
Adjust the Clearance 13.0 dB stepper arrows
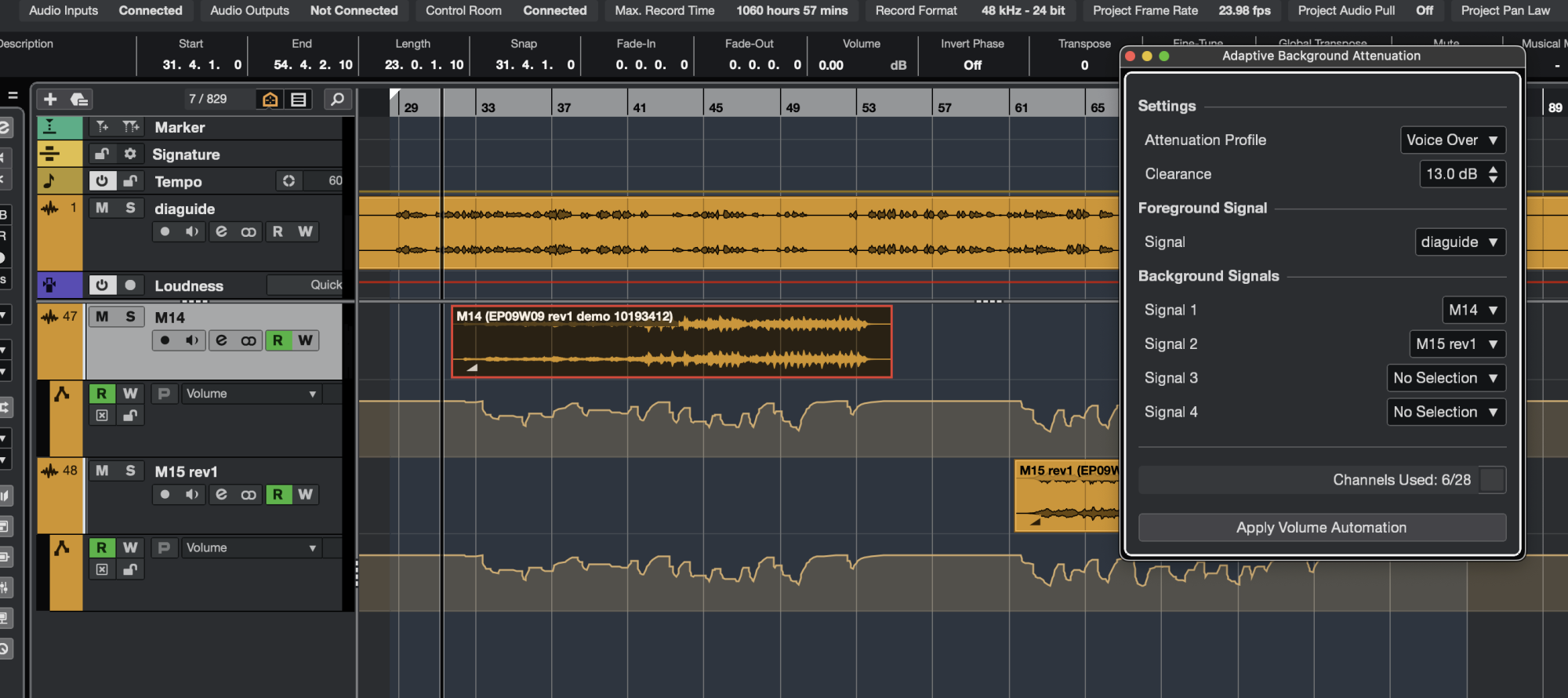click(1493, 174)
